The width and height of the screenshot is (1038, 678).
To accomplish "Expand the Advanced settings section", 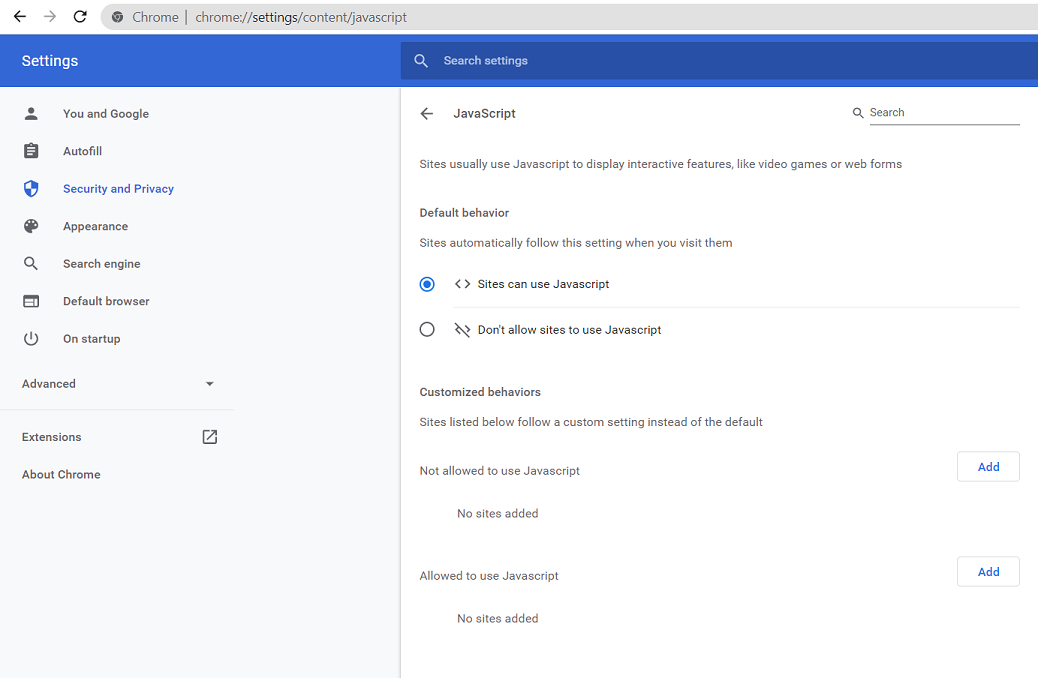I will coord(118,384).
